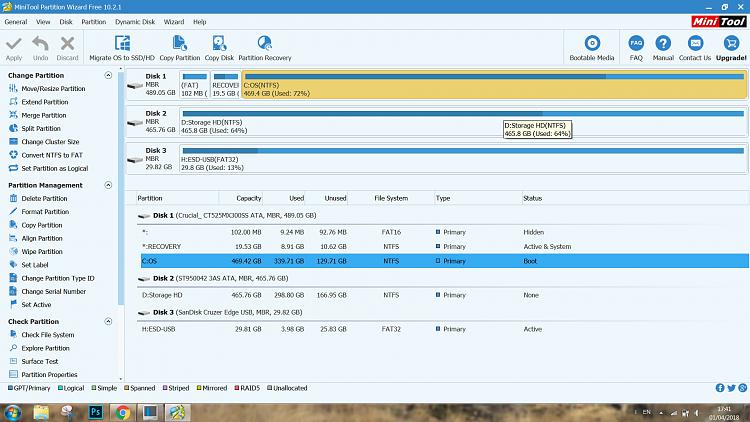The image size is (750, 422).
Task: Select the FAT 102 MB block on Disk 1
Action: coord(194,85)
